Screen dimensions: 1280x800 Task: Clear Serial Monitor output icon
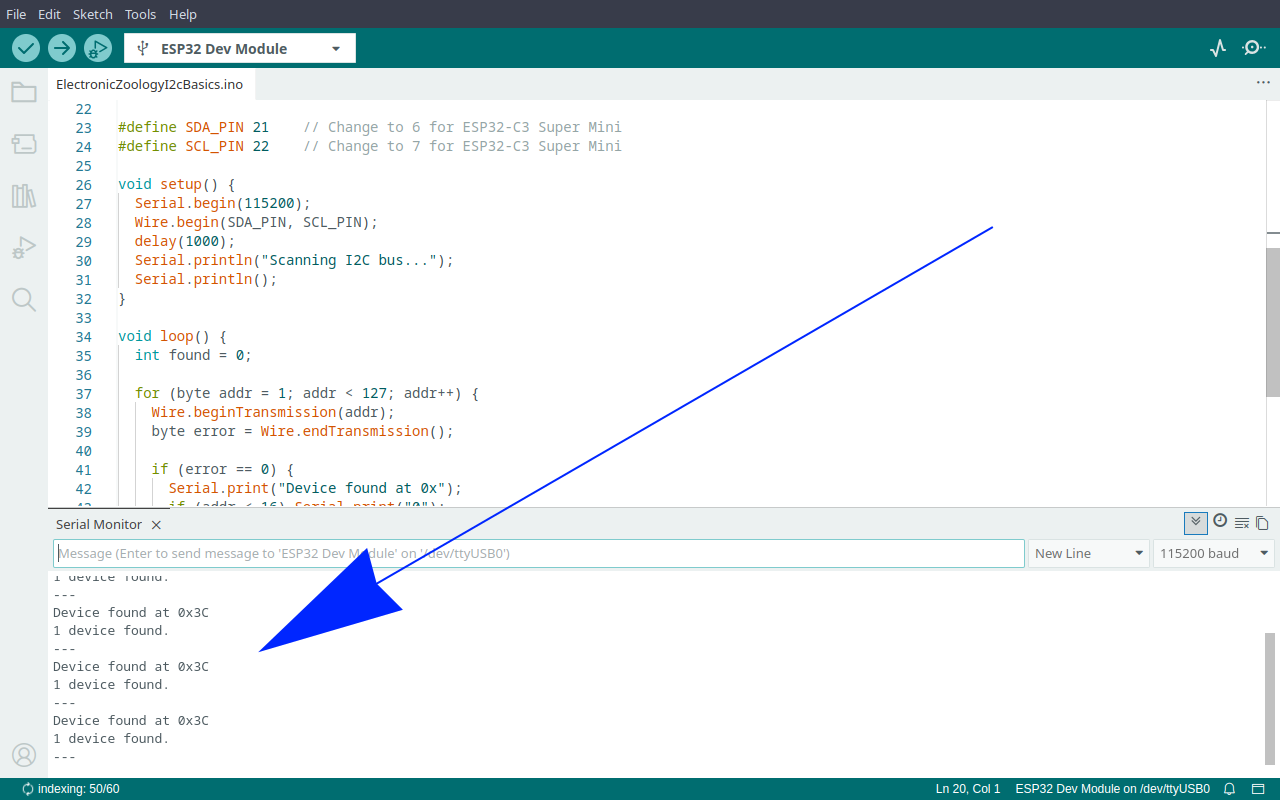(x=1242, y=523)
